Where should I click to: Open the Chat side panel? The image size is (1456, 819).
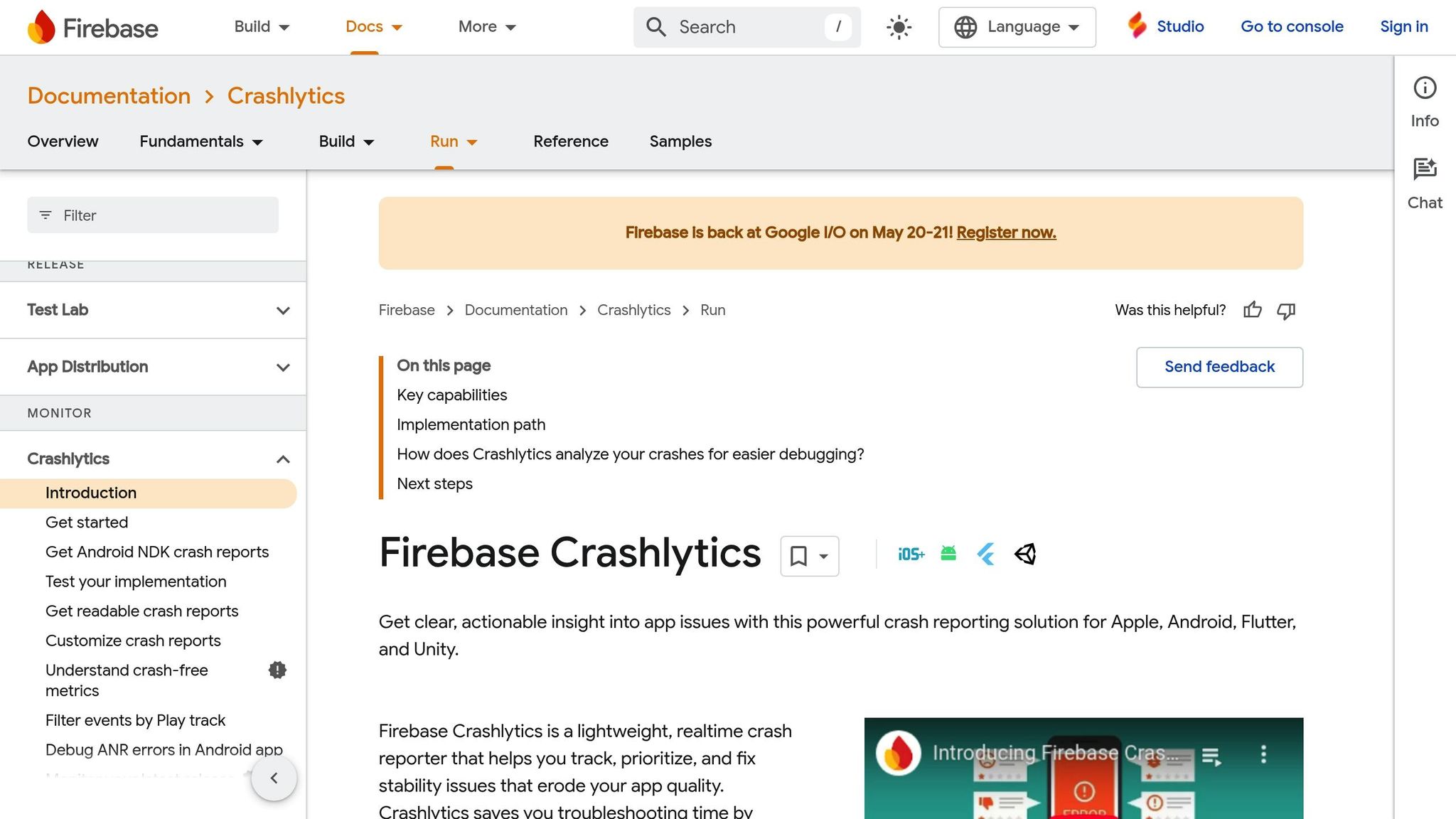tap(1425, 184)
